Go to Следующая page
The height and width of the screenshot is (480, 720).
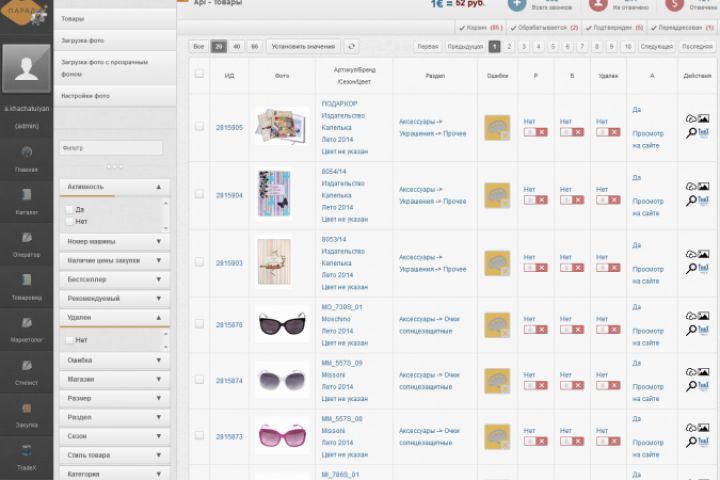click(656, 46)
